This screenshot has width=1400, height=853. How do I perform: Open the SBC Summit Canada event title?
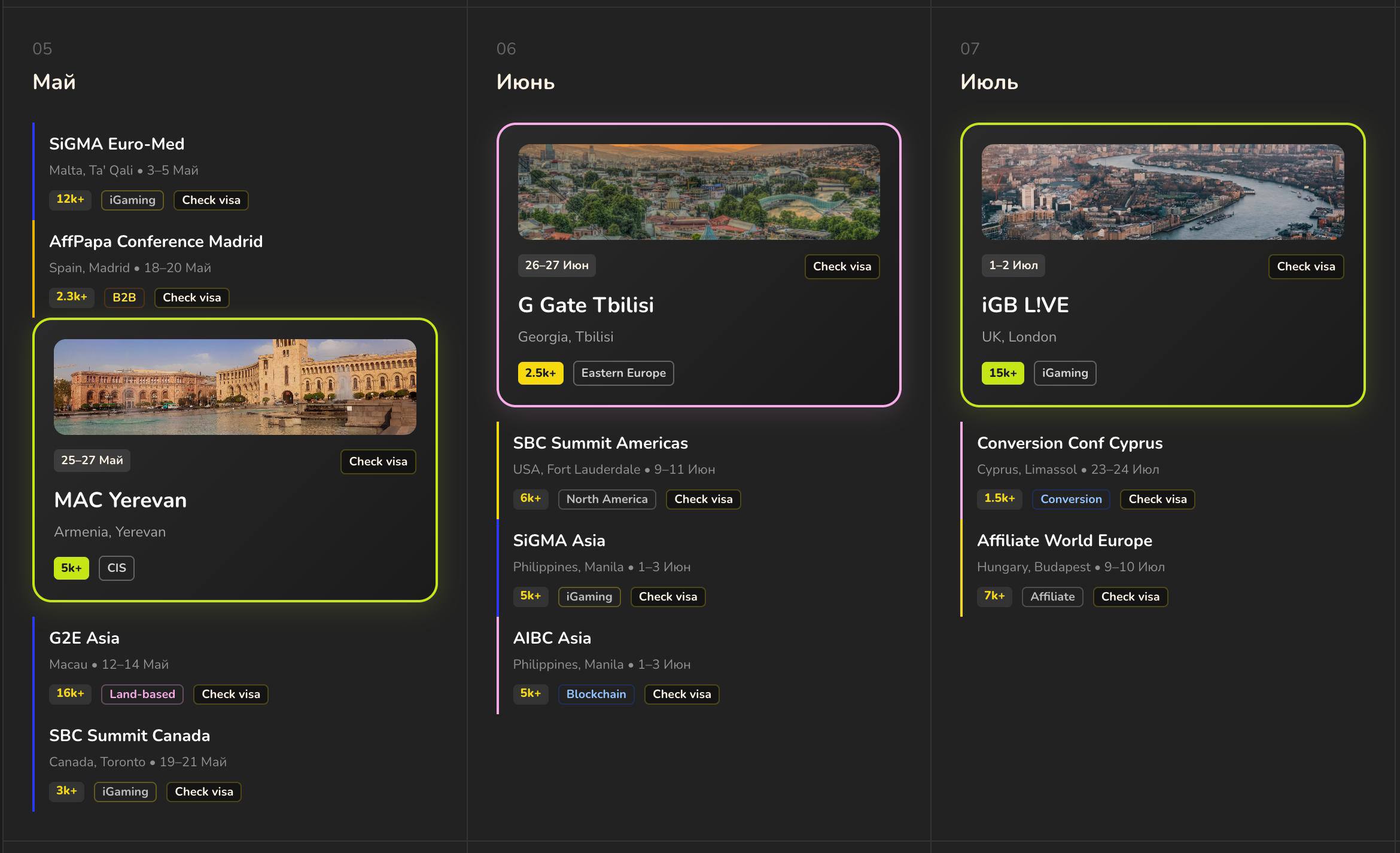[x=129, y=735]
